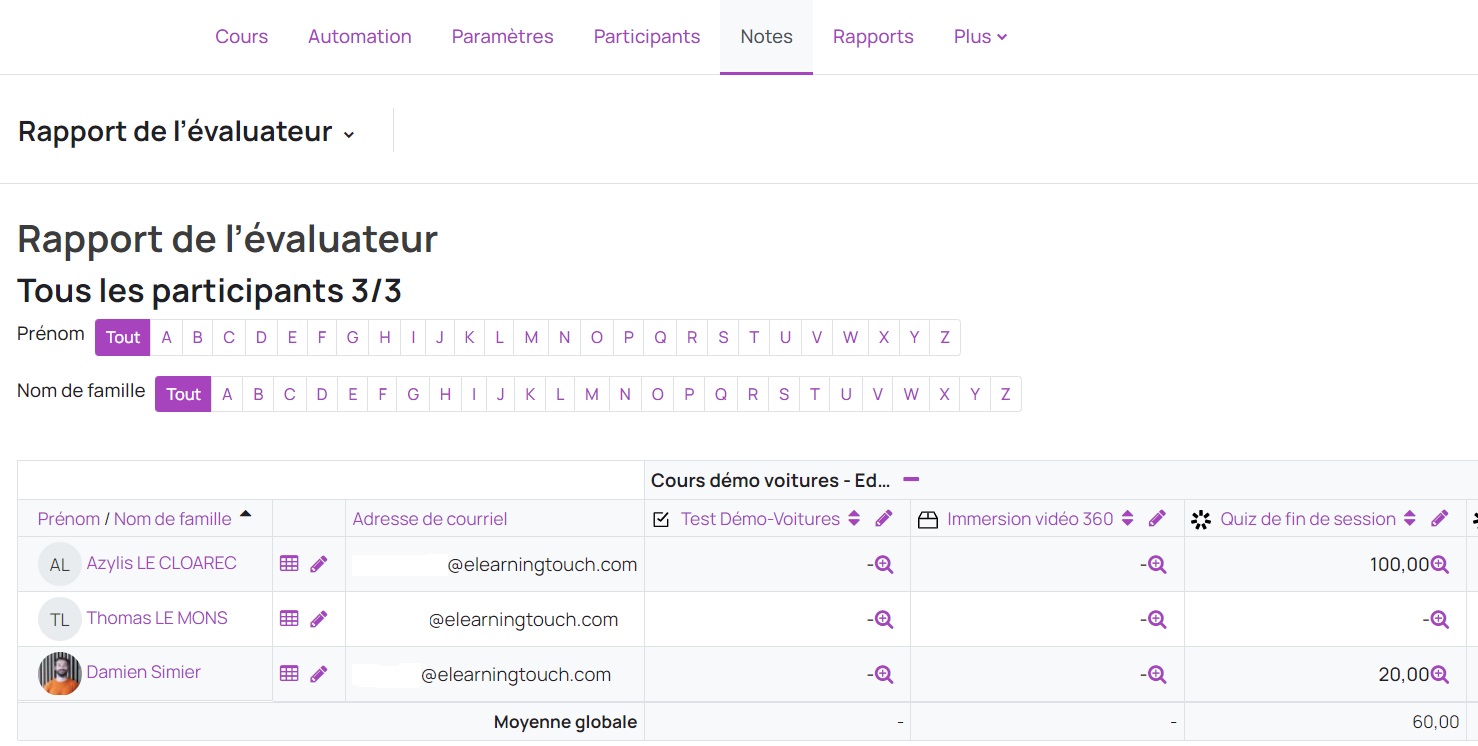Sort by Test Démo-Voitures column arrows
Screen dimensions: 1478x746
[x=854, y=519]
